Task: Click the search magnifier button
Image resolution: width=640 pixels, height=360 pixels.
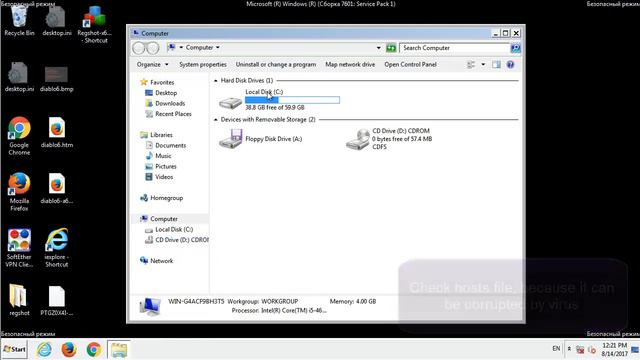Action: (516, 48)
